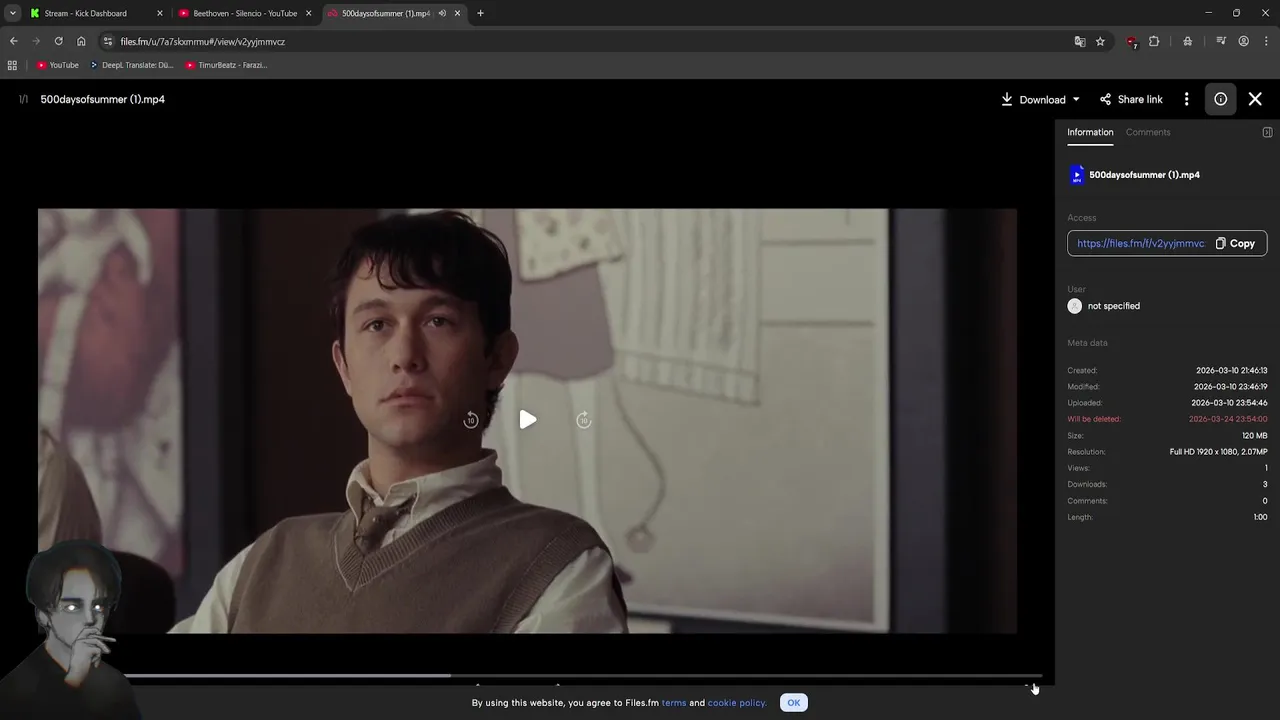This screenshot has height=720, width=1280.
Task: Go to browser home page
Action: pyautogui.click(x=81, y=41)
